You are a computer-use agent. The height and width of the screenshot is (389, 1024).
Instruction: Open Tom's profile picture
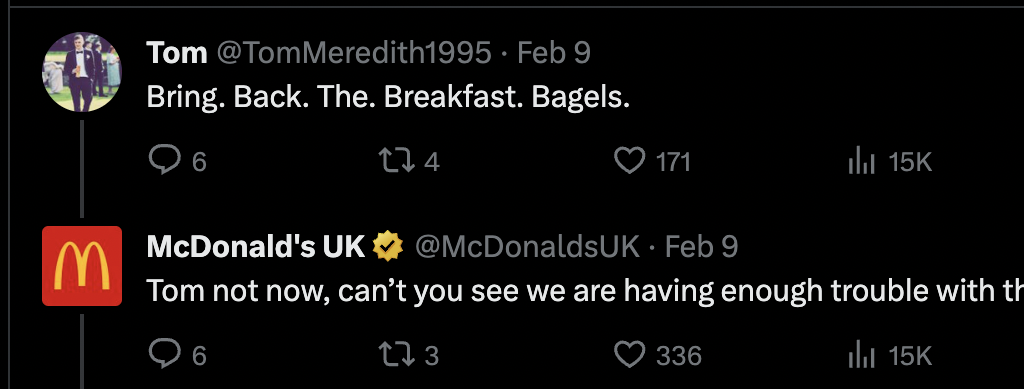pos(82,72)
